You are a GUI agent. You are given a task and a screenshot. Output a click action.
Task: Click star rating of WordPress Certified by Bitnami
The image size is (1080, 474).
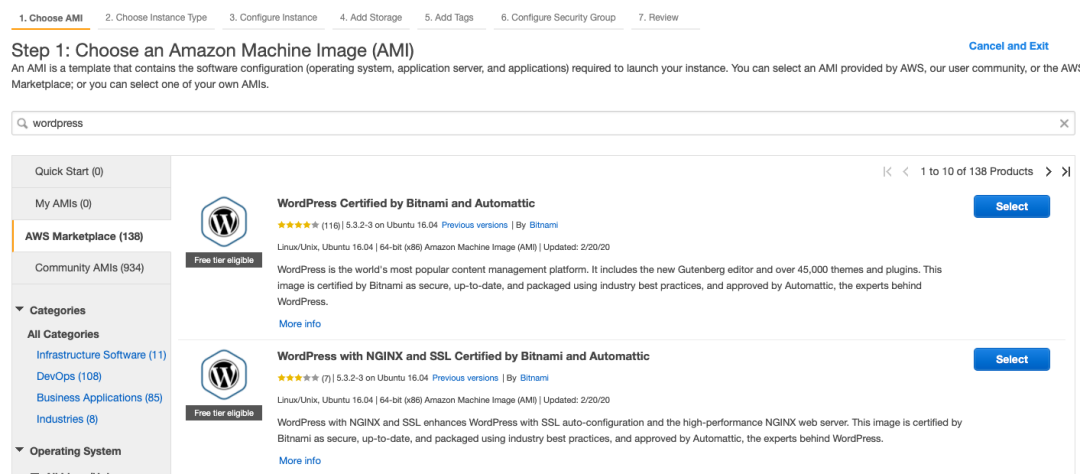pyautogui.click(x=298, y=225)
